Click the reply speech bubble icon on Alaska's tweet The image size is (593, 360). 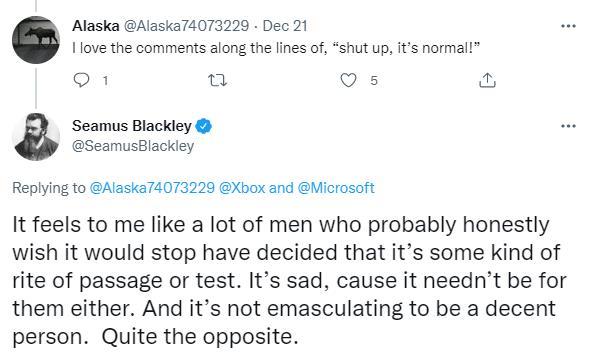click(x=81, y=80)
